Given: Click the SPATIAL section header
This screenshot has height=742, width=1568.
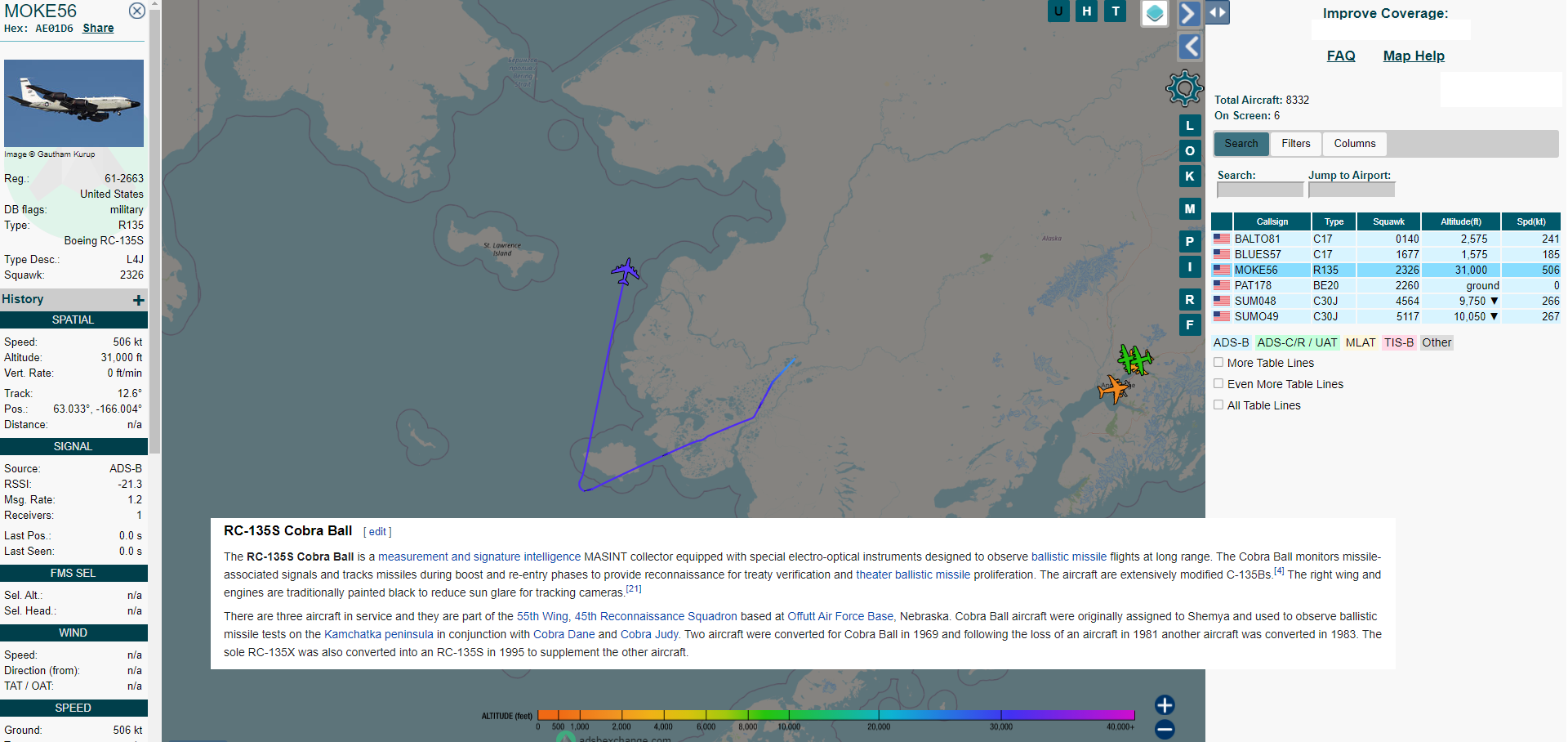Looking at the screenshot, I should (x=73, y=320).
